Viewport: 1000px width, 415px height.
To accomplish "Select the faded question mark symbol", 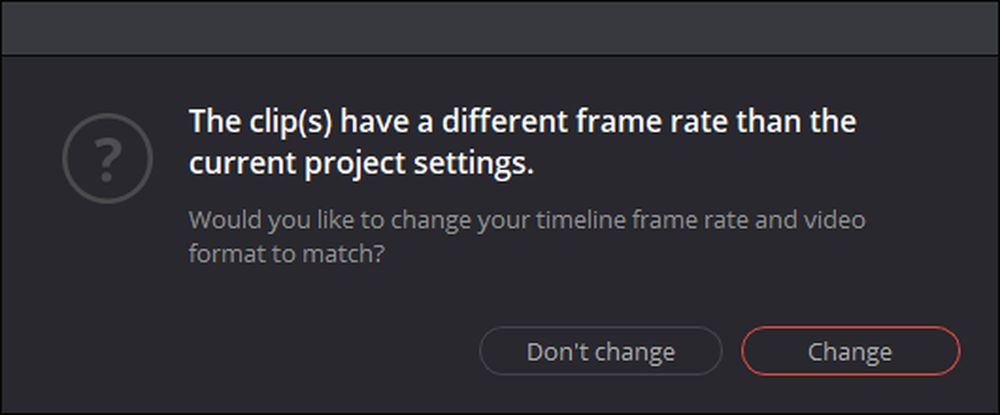I will (107, 158).
